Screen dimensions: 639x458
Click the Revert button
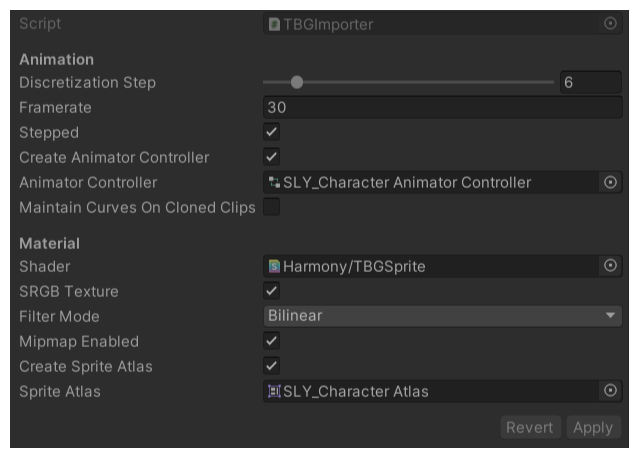point(529,427)
